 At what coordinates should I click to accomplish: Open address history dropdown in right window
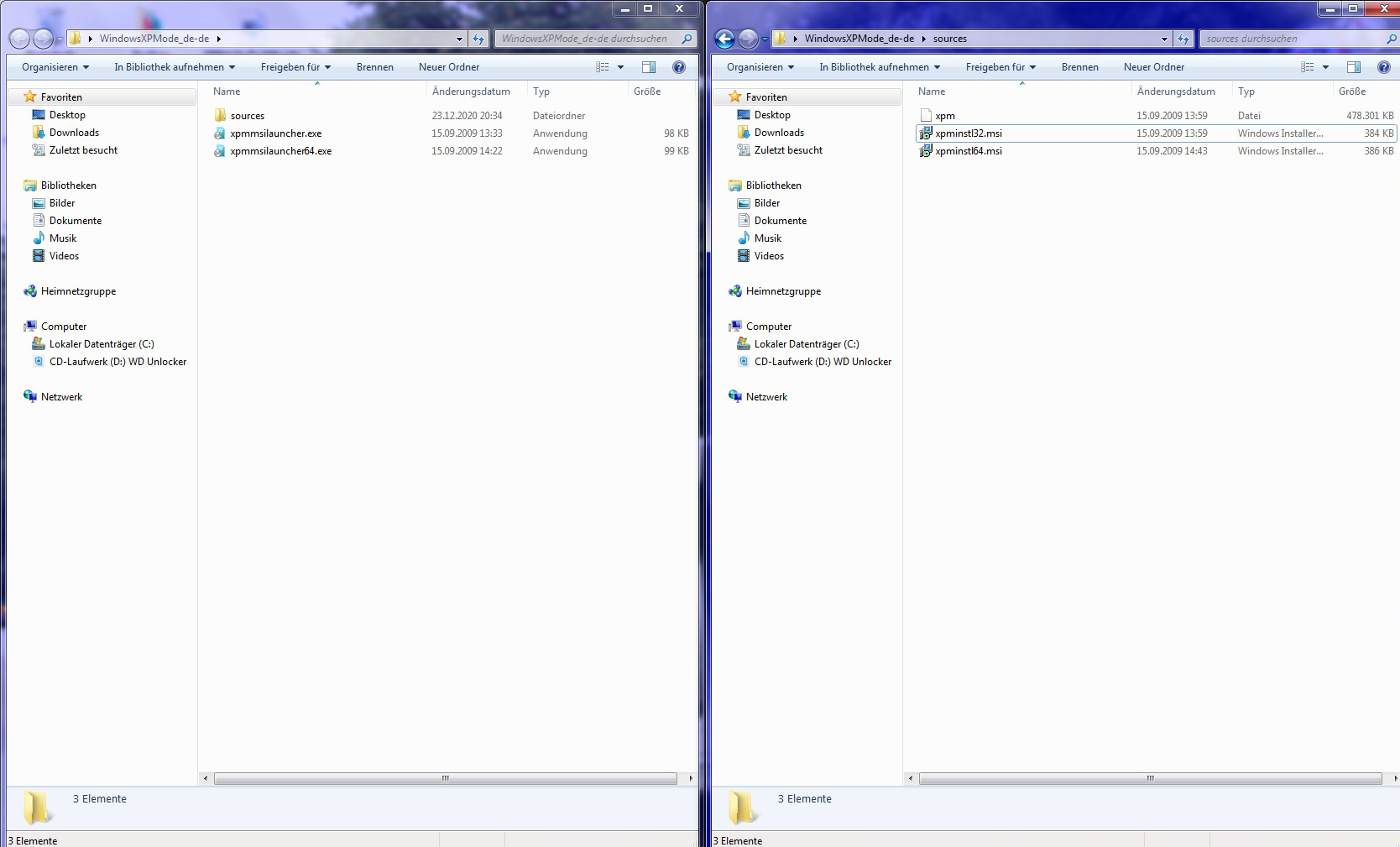tap(1164, 39)
